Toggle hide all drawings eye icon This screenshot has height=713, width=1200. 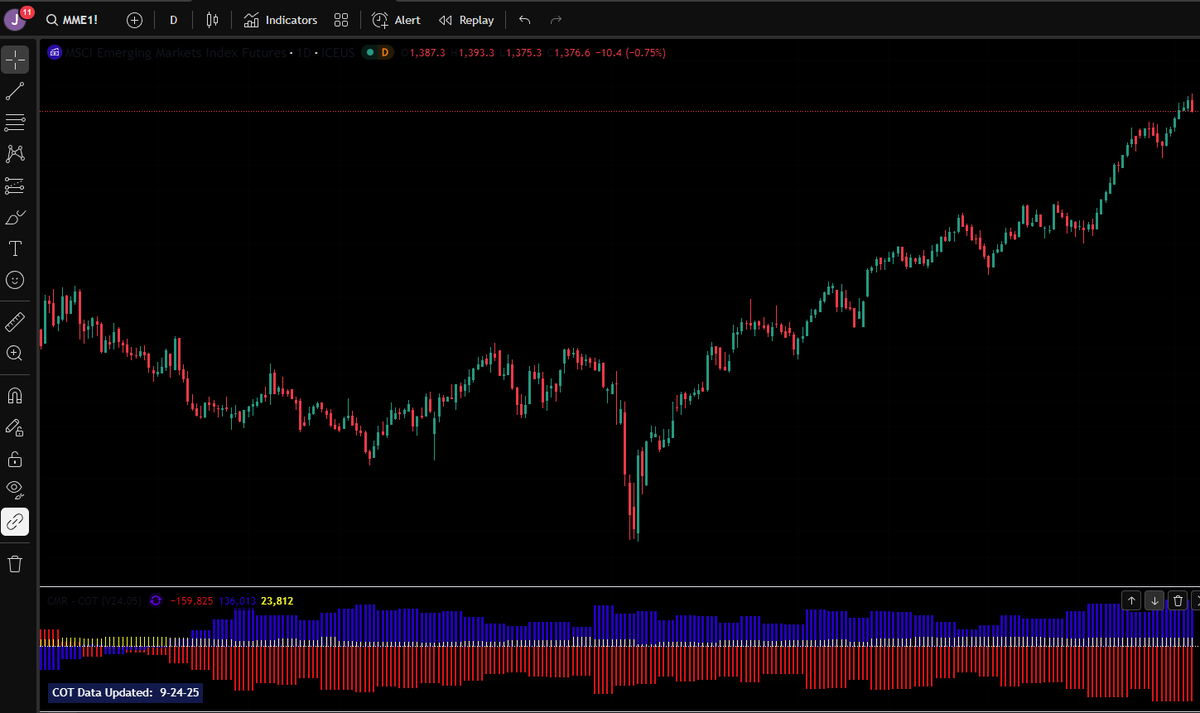[15, 490]
